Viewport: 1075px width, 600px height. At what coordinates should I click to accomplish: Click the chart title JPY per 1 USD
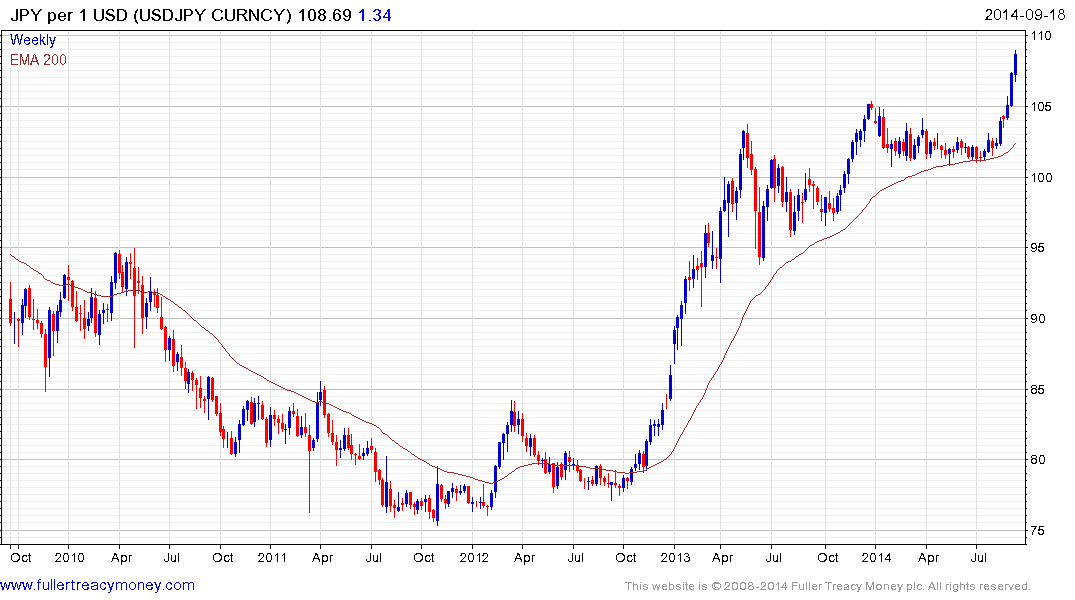69,15
